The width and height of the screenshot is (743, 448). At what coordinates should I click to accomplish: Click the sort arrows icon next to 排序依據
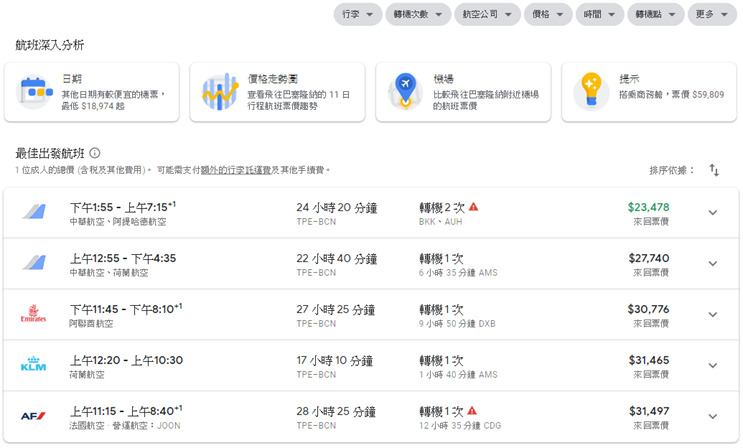point(714,170)
